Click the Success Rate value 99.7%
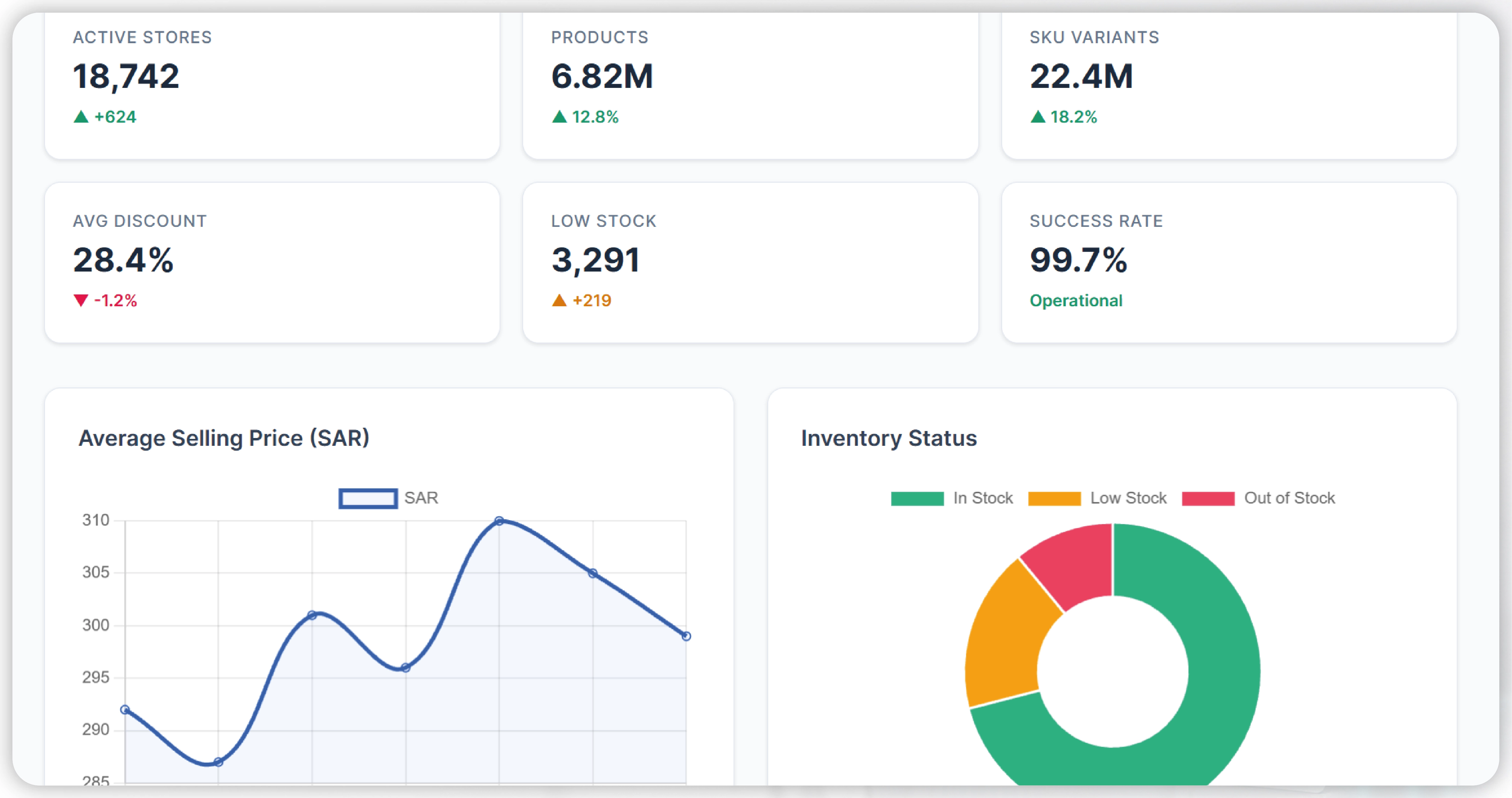This screenshot has height=798, width=1512. [x=1078, y=259]
